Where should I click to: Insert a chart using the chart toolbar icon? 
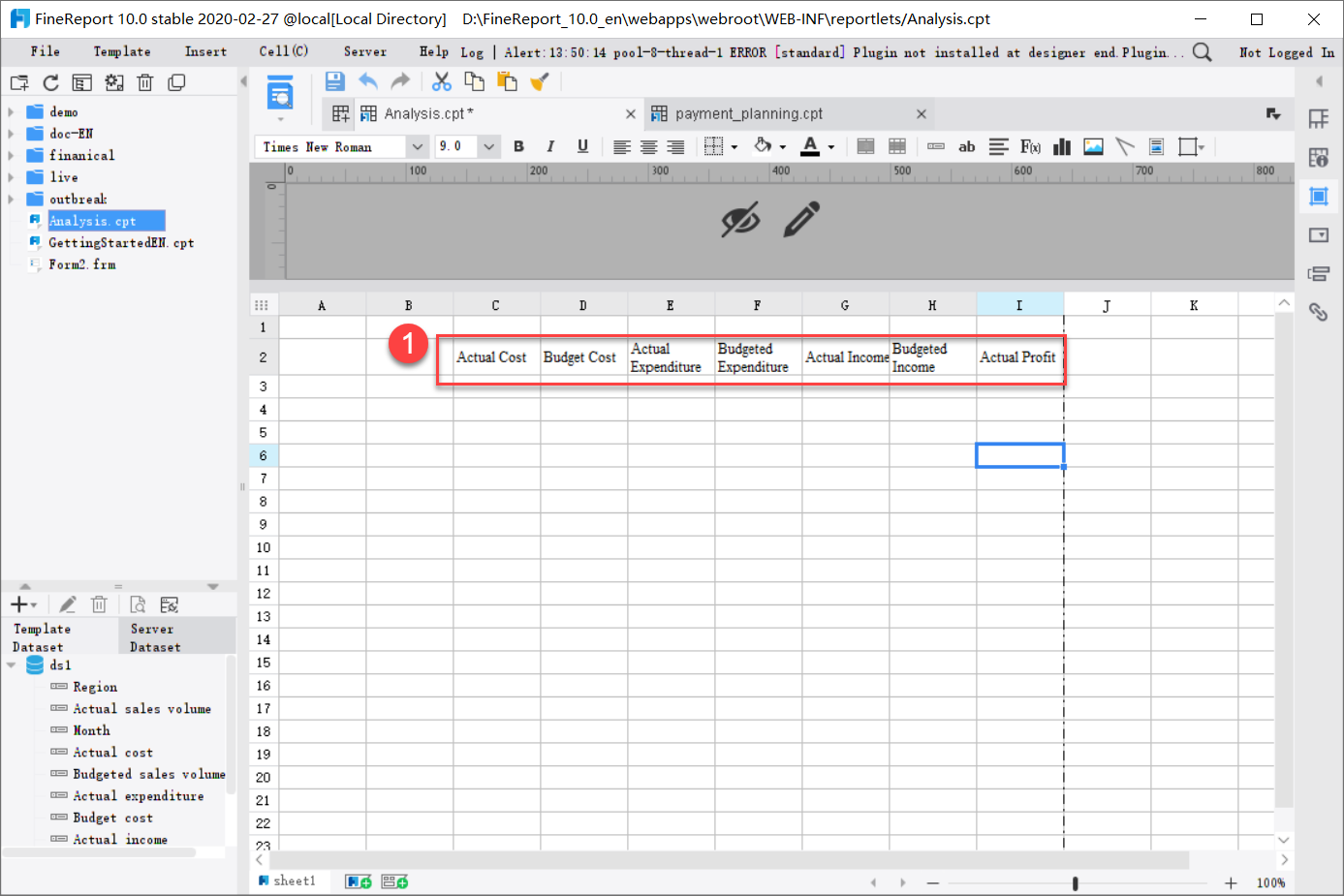point(1061,146)
